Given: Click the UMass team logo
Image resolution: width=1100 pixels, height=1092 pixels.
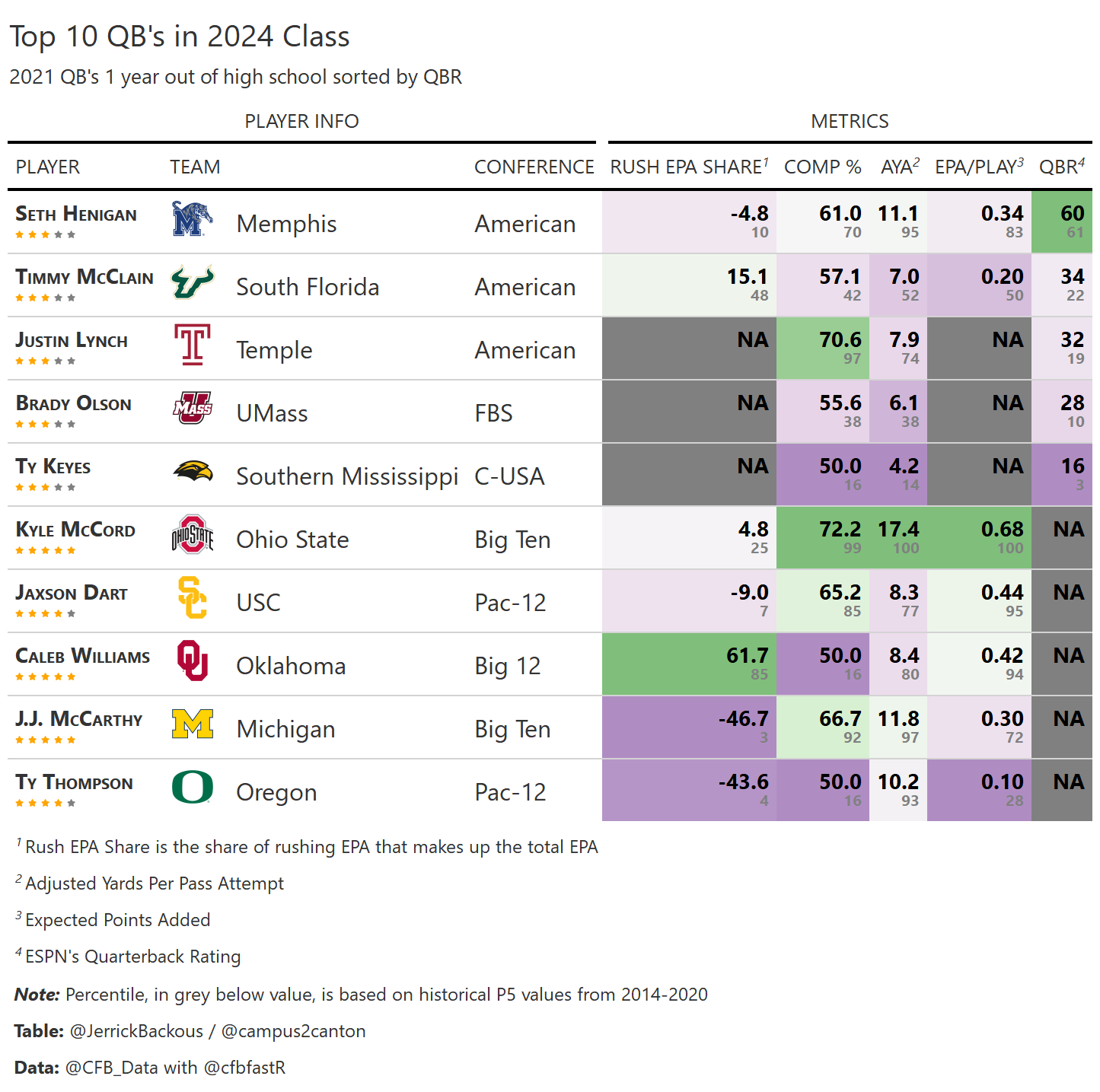Looking at the screenshot, I should (192, 408).
